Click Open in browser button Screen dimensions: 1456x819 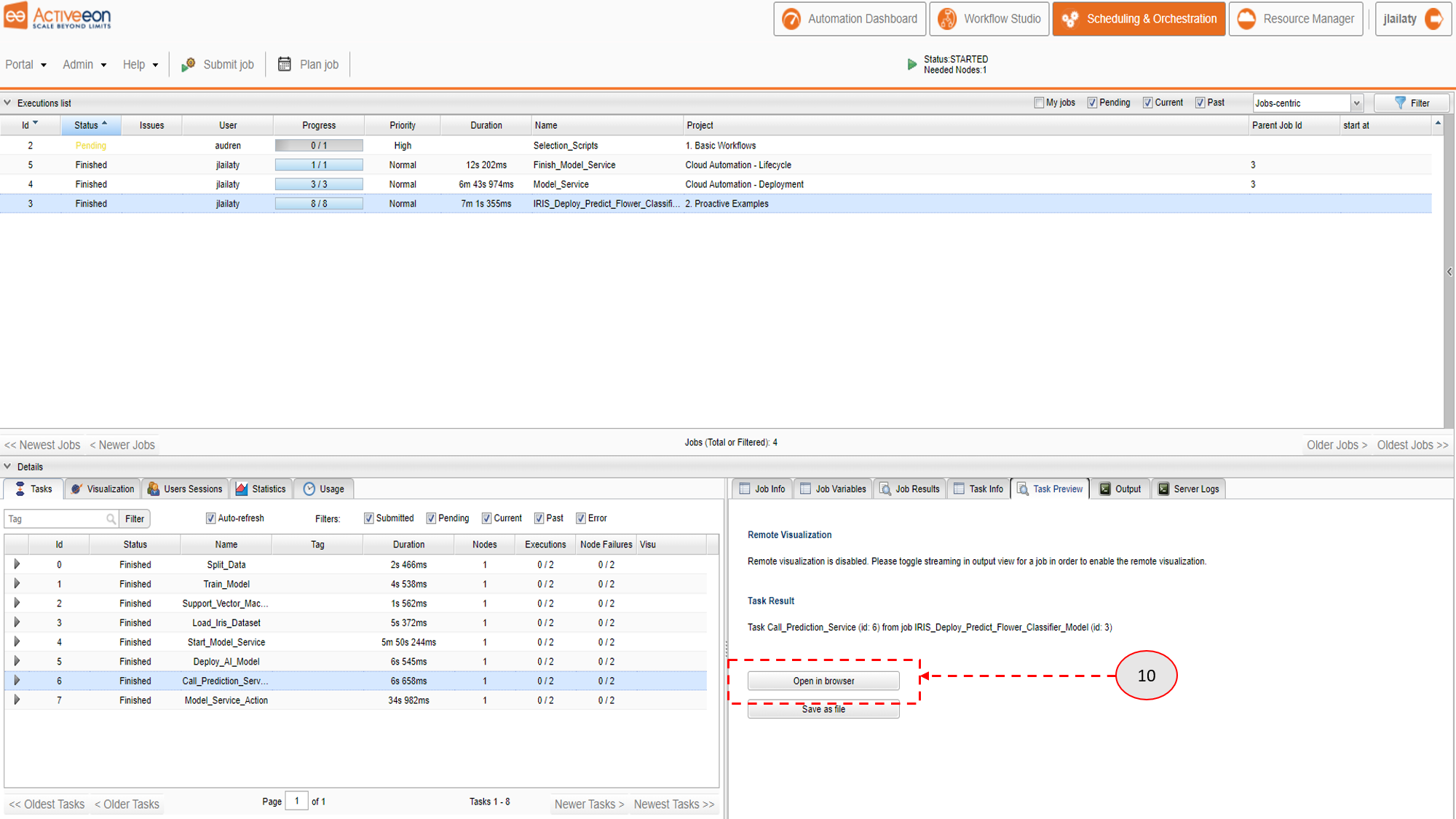pos(823,681)
